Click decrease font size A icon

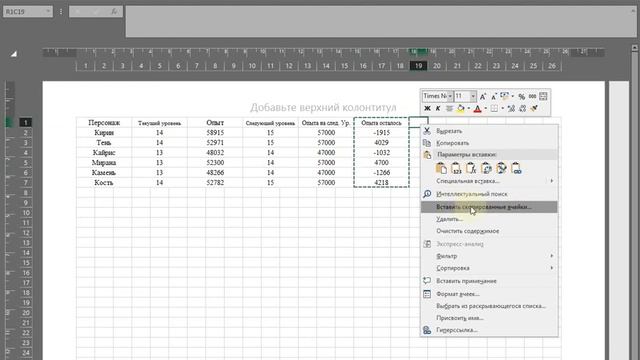coord(493,97)
